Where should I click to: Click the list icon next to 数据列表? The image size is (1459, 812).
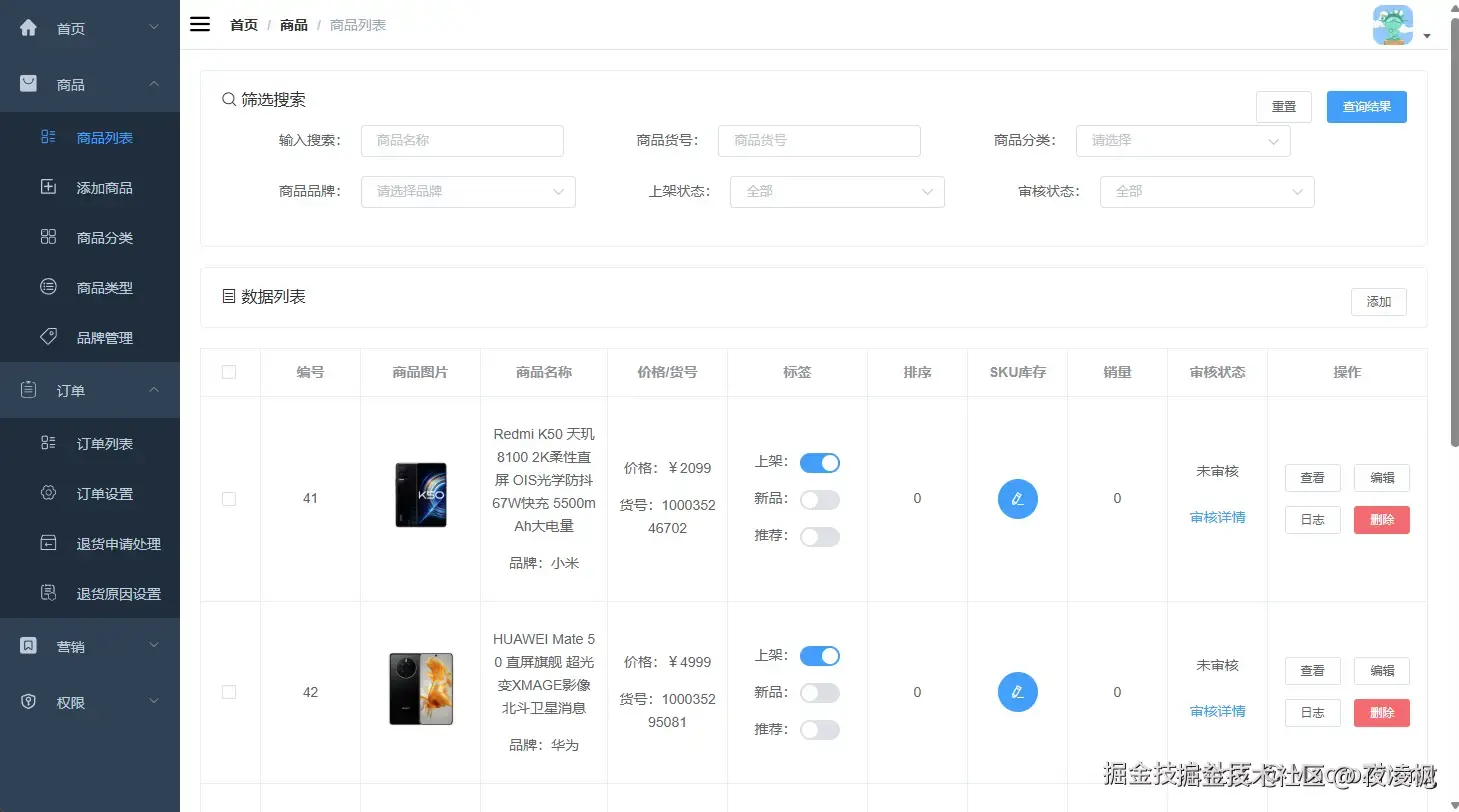click(229, 297)
